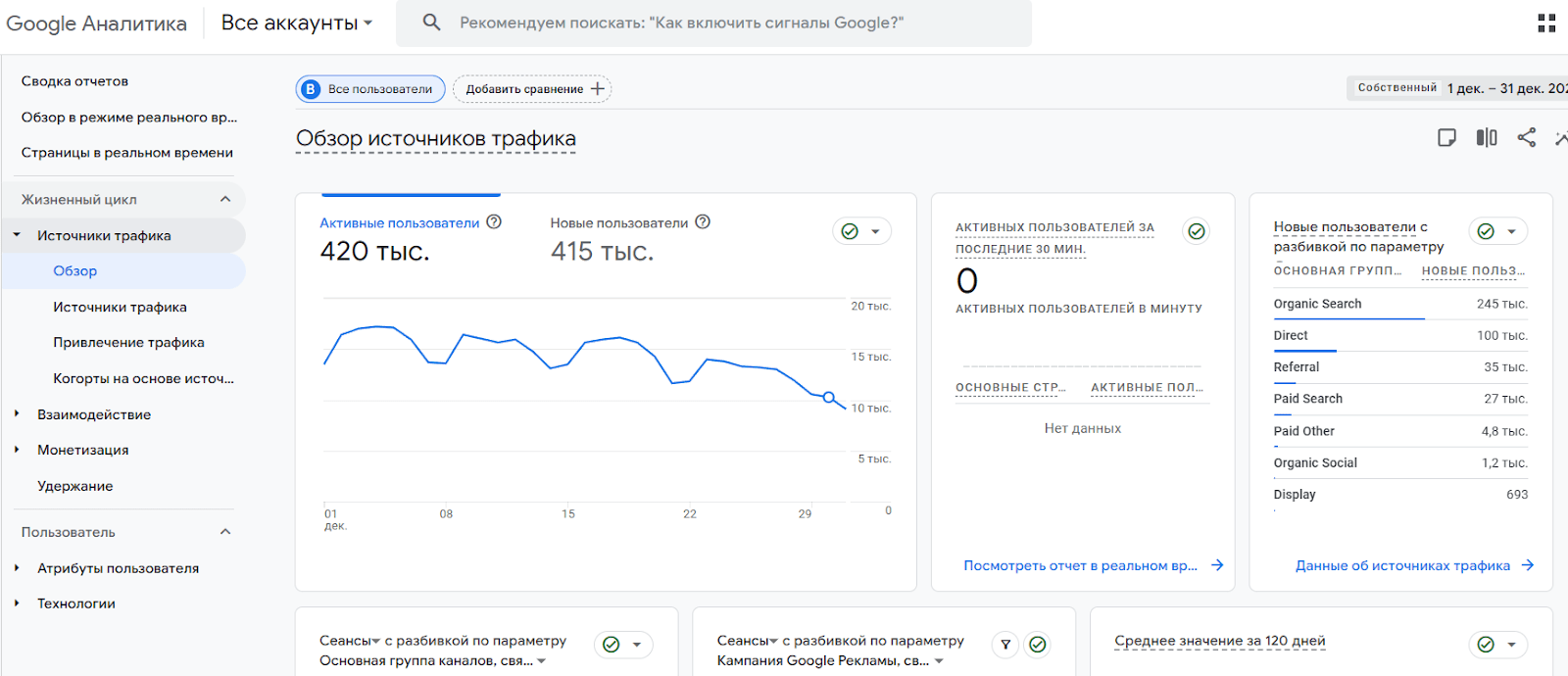Viewport: 1568px width, 676px height.
Task: Click green check in Новые пользователи card
Action: (1486, 231)
